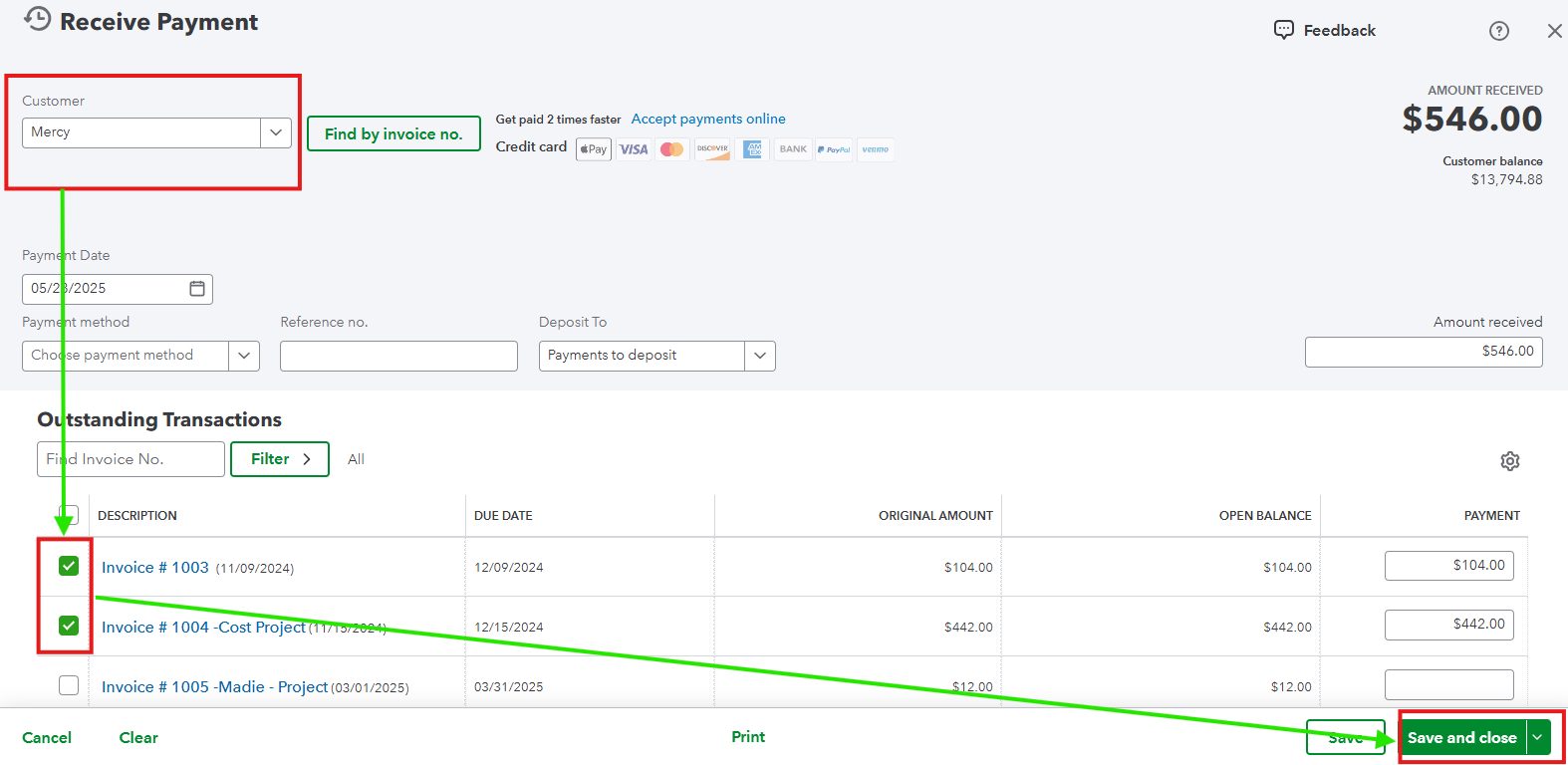The image size is (1568, 765).
Task: Click the Bank payment icon
Action: [x=793, y=149]
